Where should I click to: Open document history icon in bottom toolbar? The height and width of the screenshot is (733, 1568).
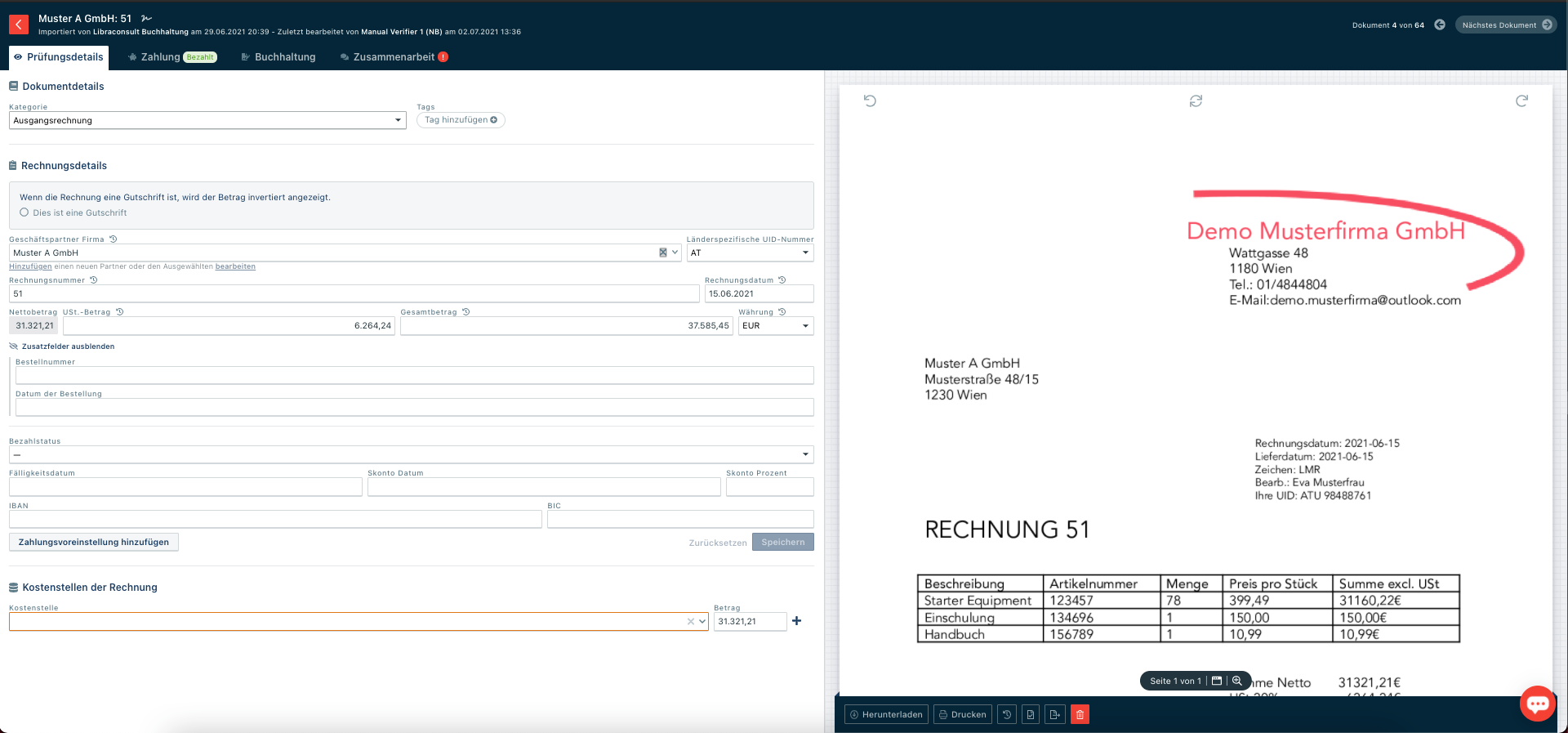coord(1007,714)
